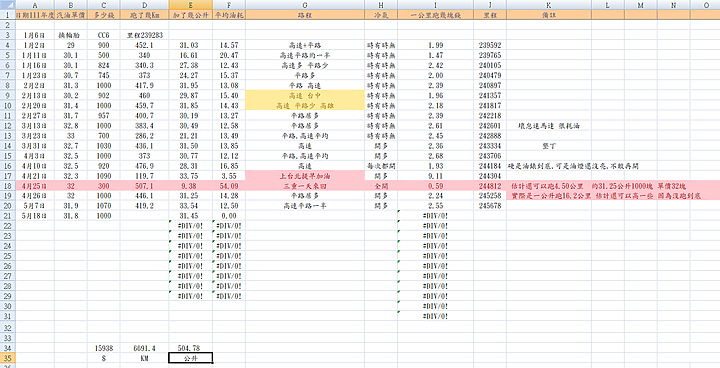Click the mileage cell 239592

click(x=490, y=45)
